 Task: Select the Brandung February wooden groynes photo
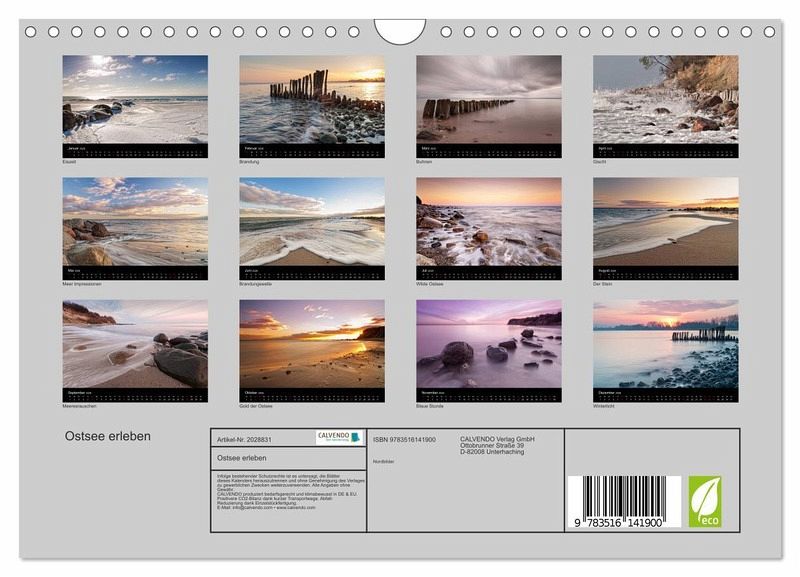[x=311, y=100]
